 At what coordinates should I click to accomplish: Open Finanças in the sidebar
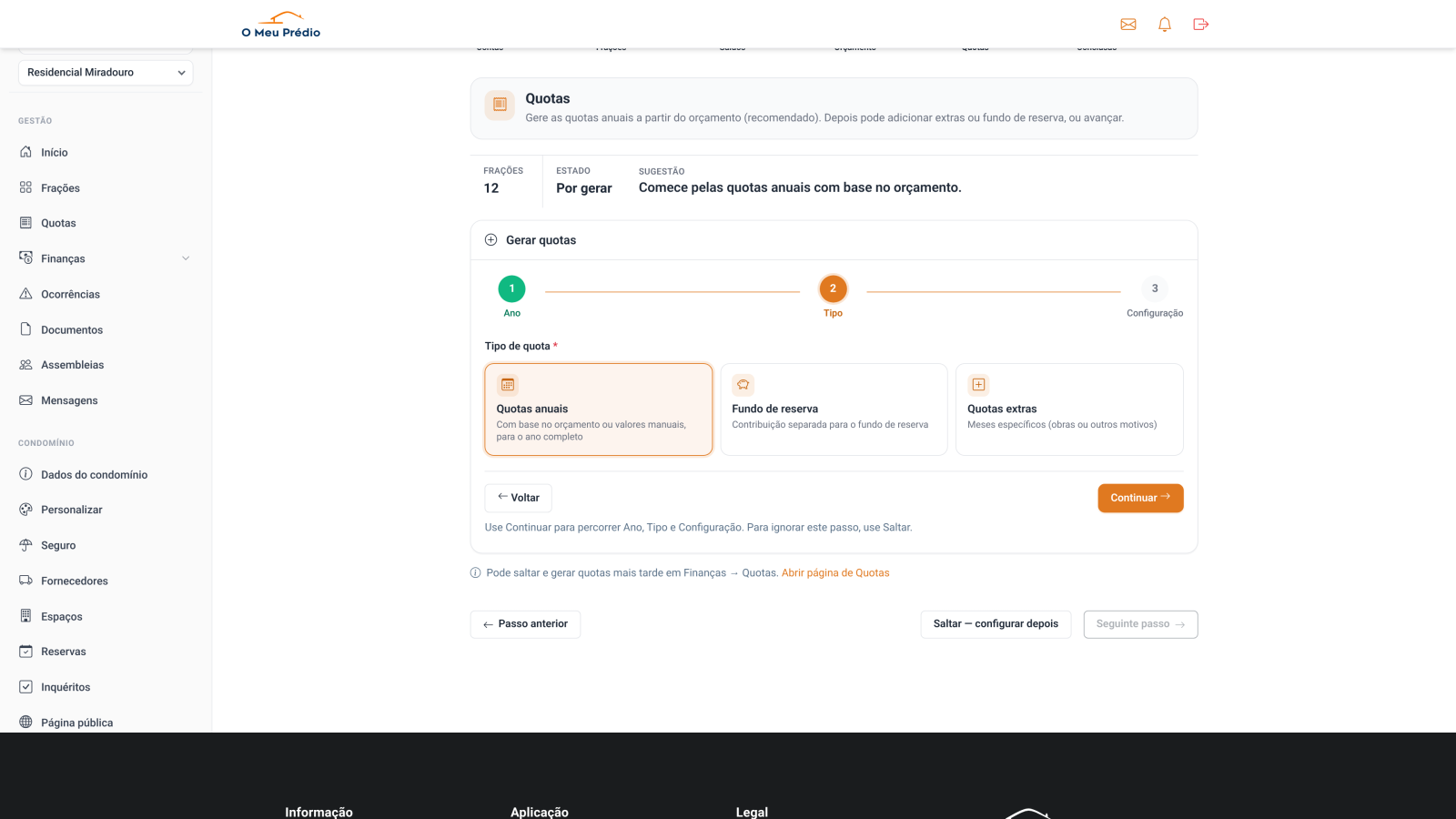tap(106, 258)
